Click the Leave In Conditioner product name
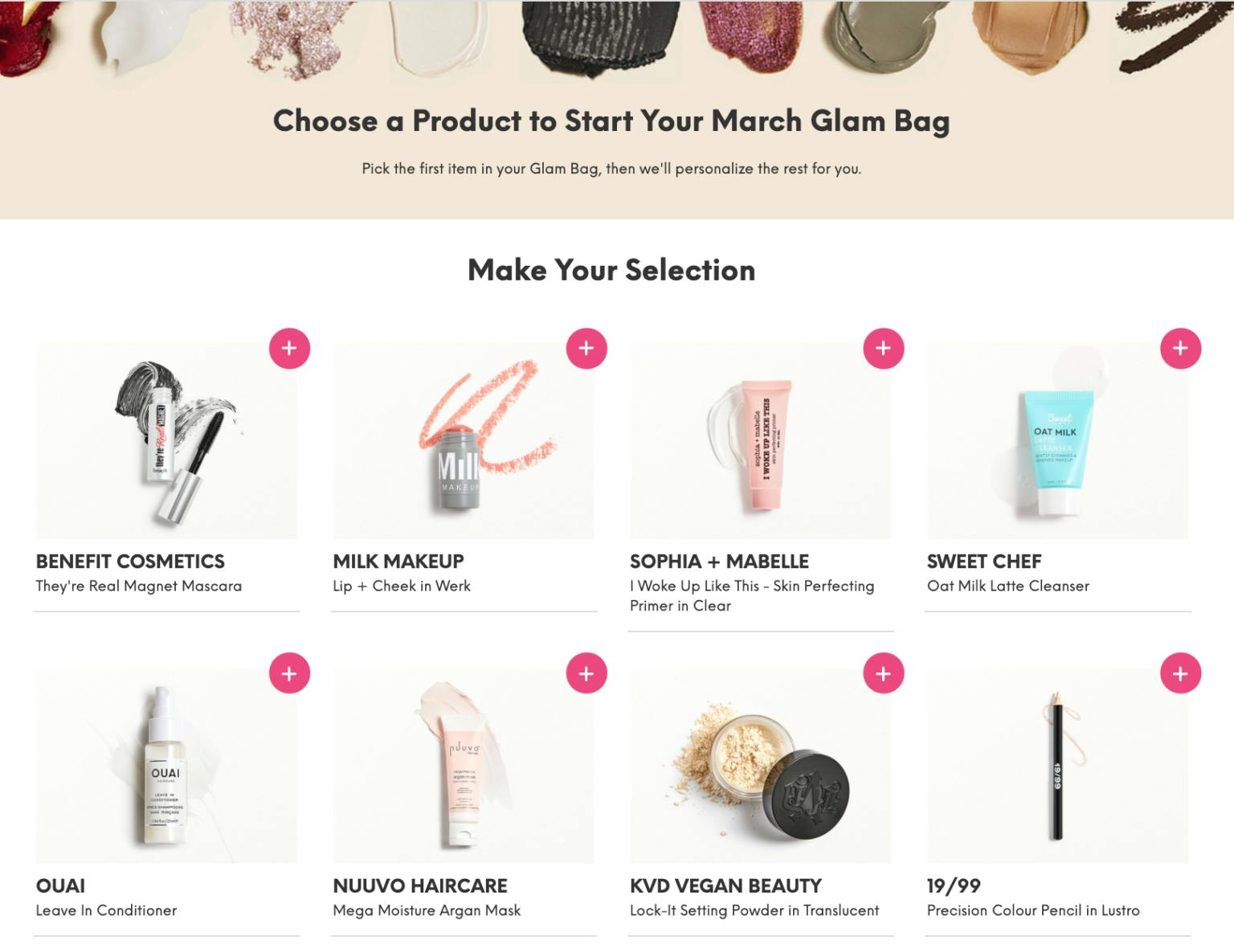The width and height of the screenshot is (1234, 952). point(106,910)
